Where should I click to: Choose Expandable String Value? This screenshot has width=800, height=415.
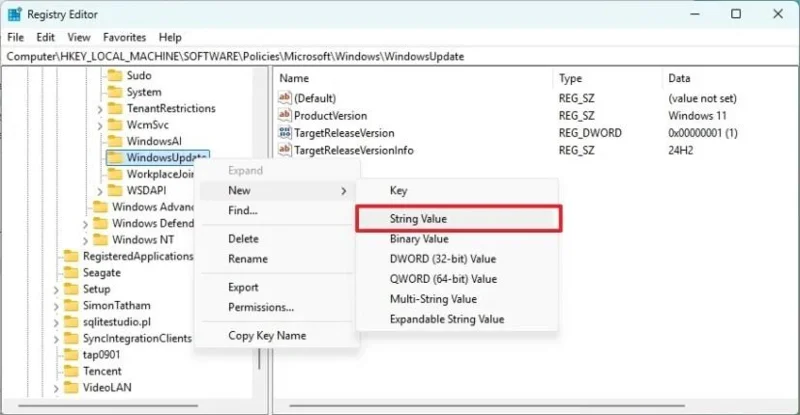457,319
